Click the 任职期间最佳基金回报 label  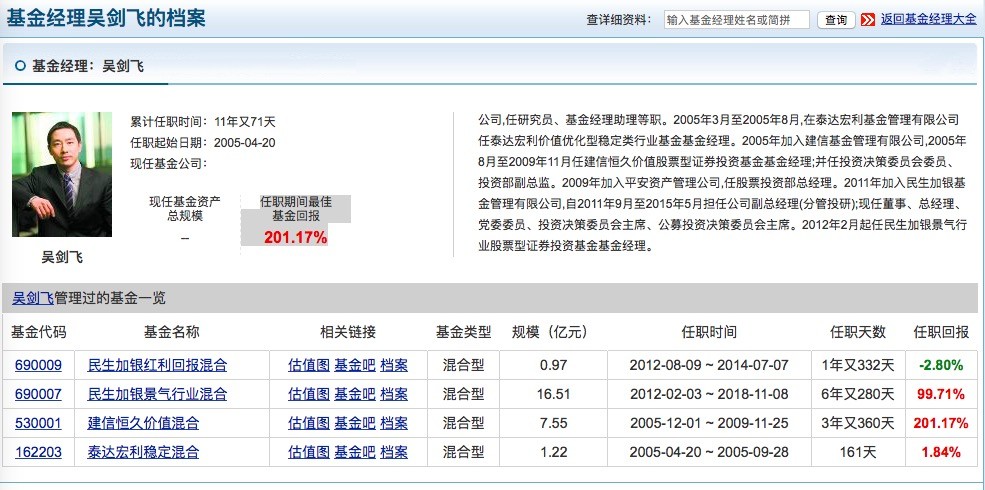click(296, 209)
